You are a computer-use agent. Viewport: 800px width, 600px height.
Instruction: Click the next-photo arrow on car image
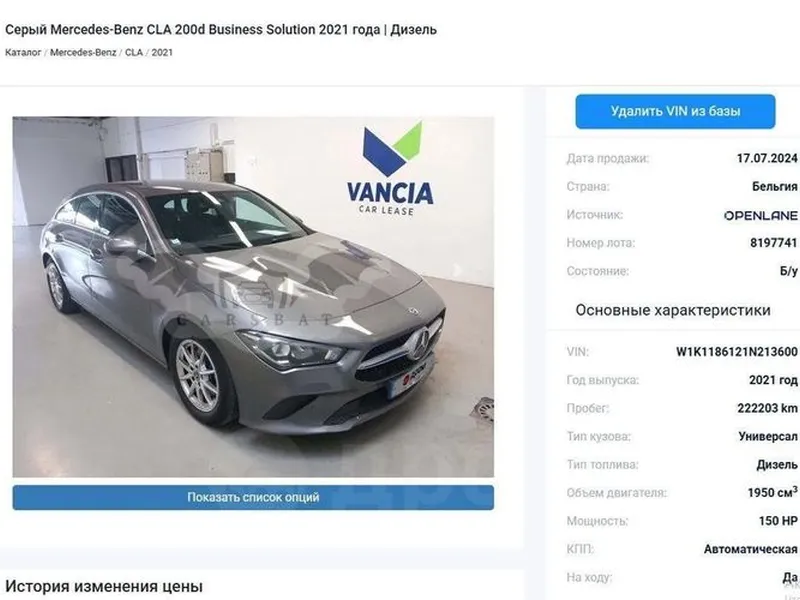coord(457,270)
